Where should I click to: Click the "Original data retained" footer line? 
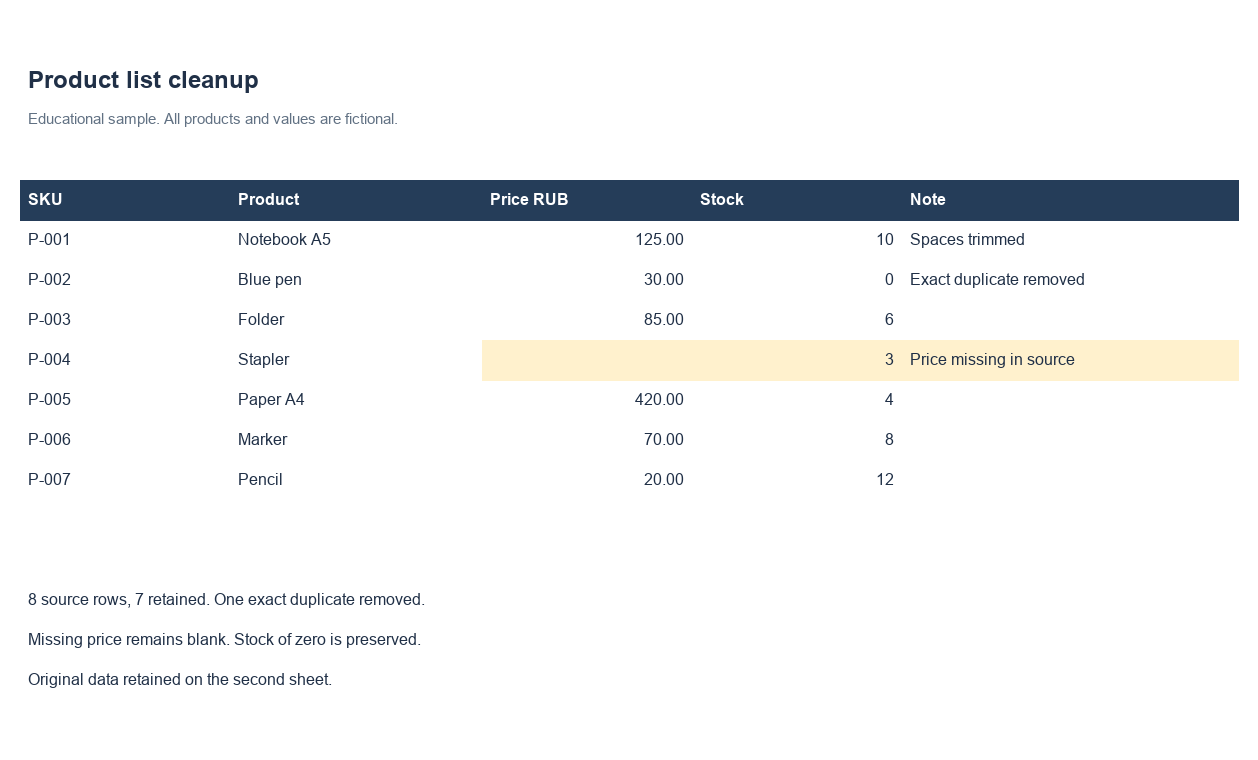(x=180, y=680)
